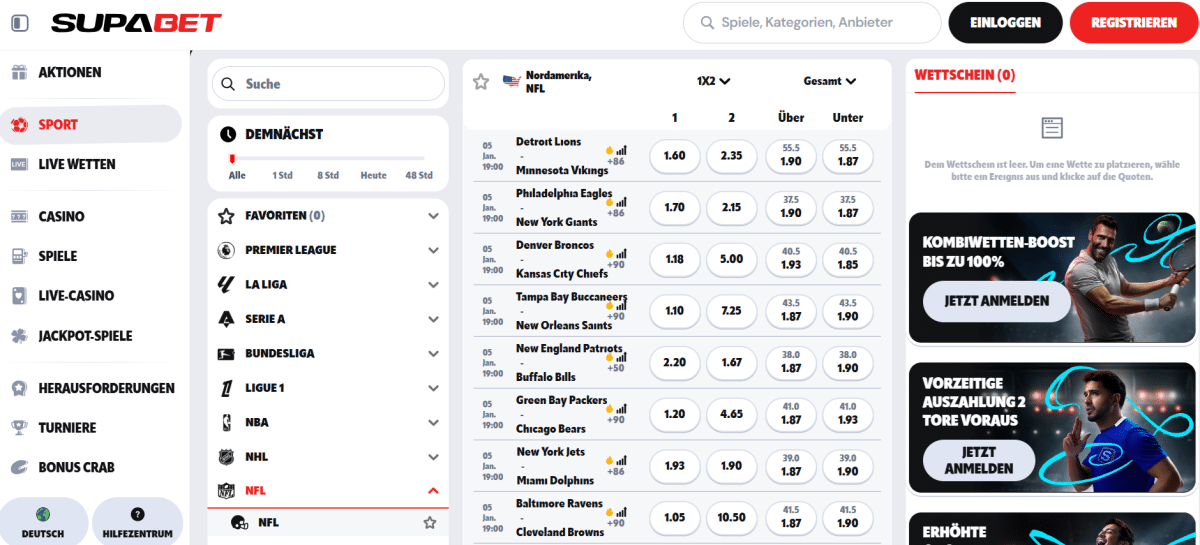Viewport: 1200px width, 545px height.
Task: Click the Jackpot-Spiele clover icon
Action: 18,336
